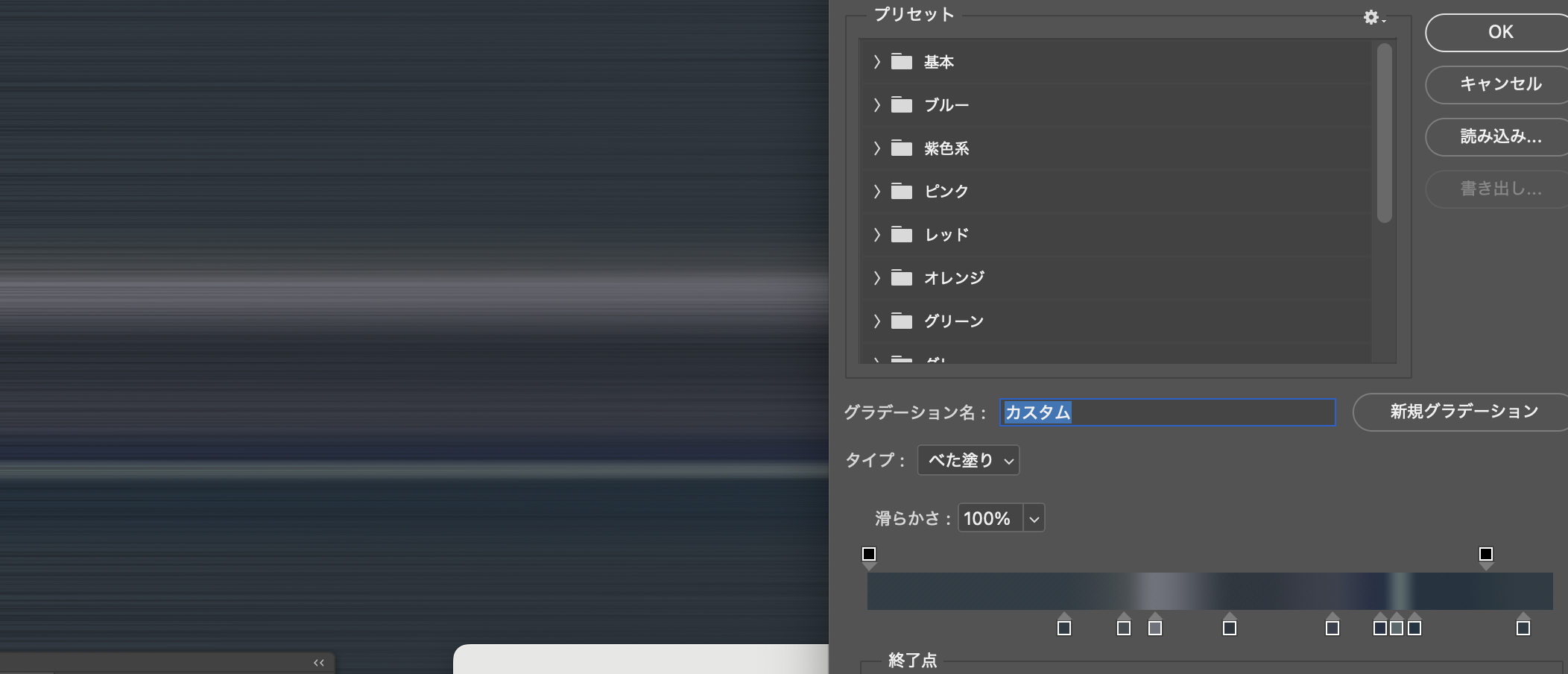Create gradient with 新規グラデーション button

pos(1463,412)
